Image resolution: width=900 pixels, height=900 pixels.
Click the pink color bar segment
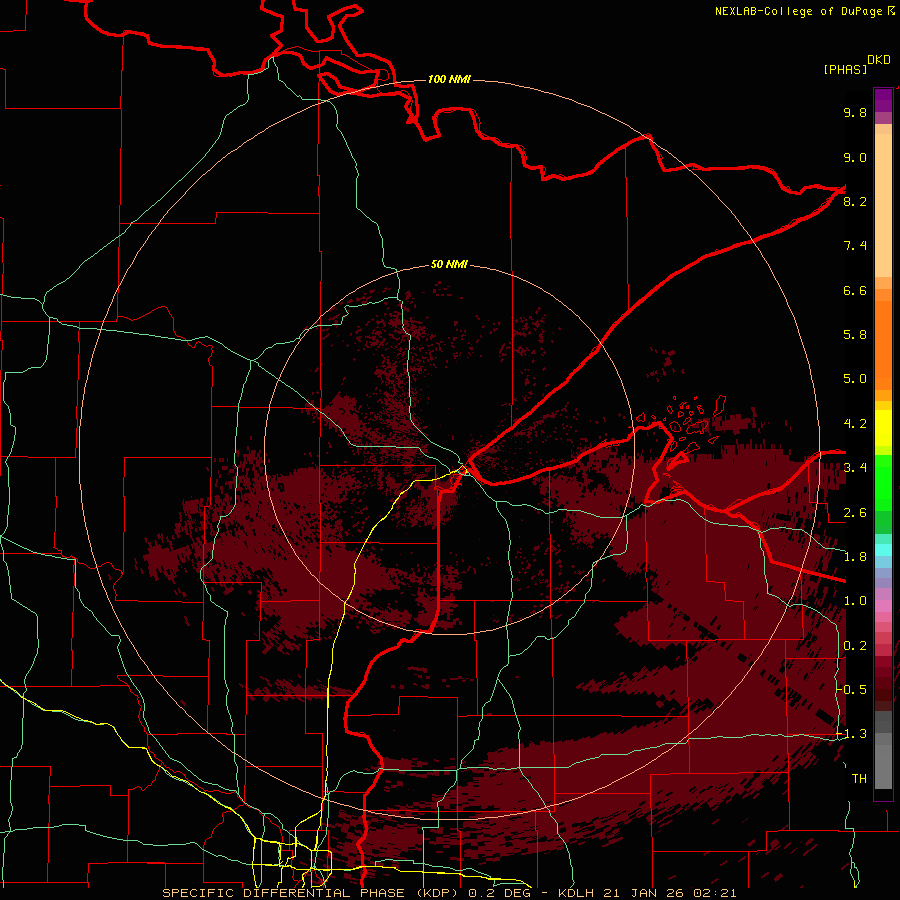coord(883,606)
